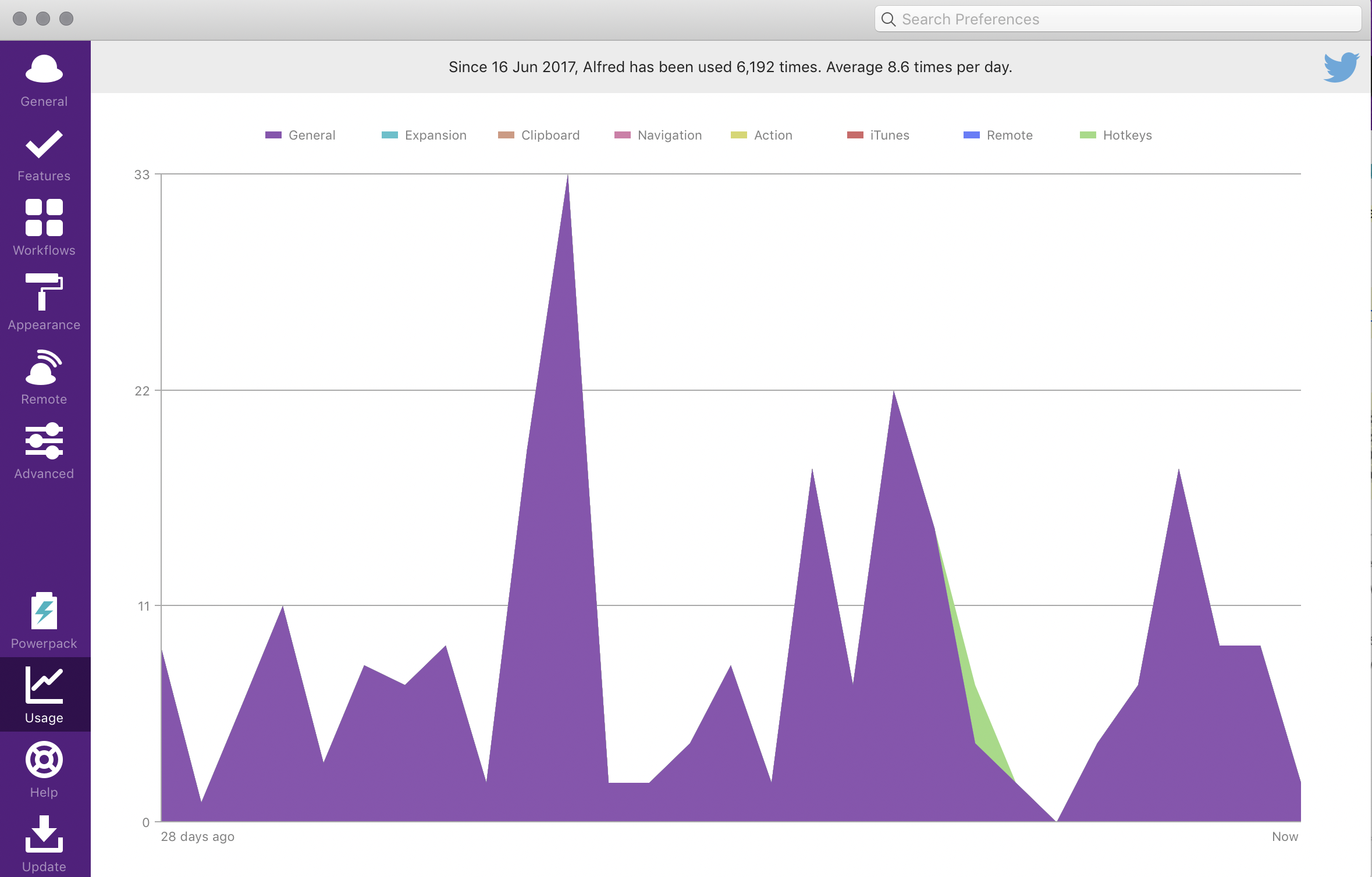Click the General purple legend swatch
This screenshot has width=1372, height=877.
pyautogui.click(x=273, y=135)
